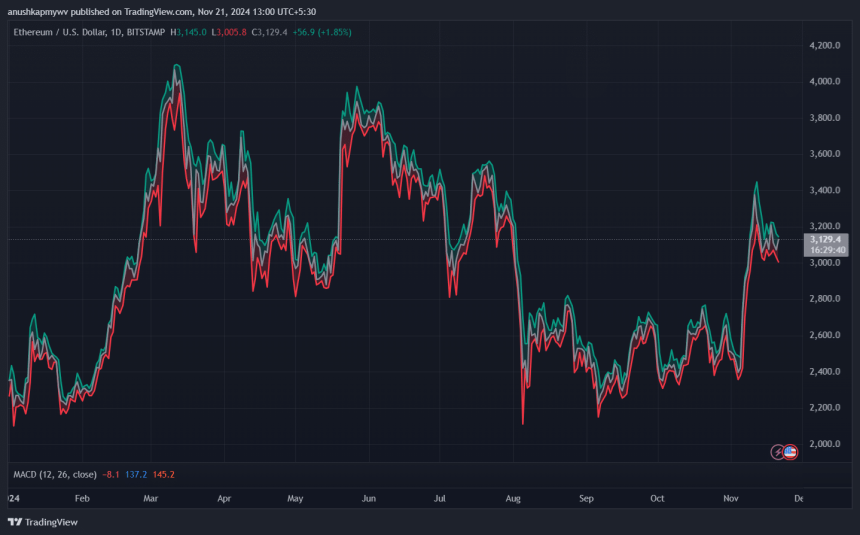Click the lightning bolt event icon

(778, 452)
